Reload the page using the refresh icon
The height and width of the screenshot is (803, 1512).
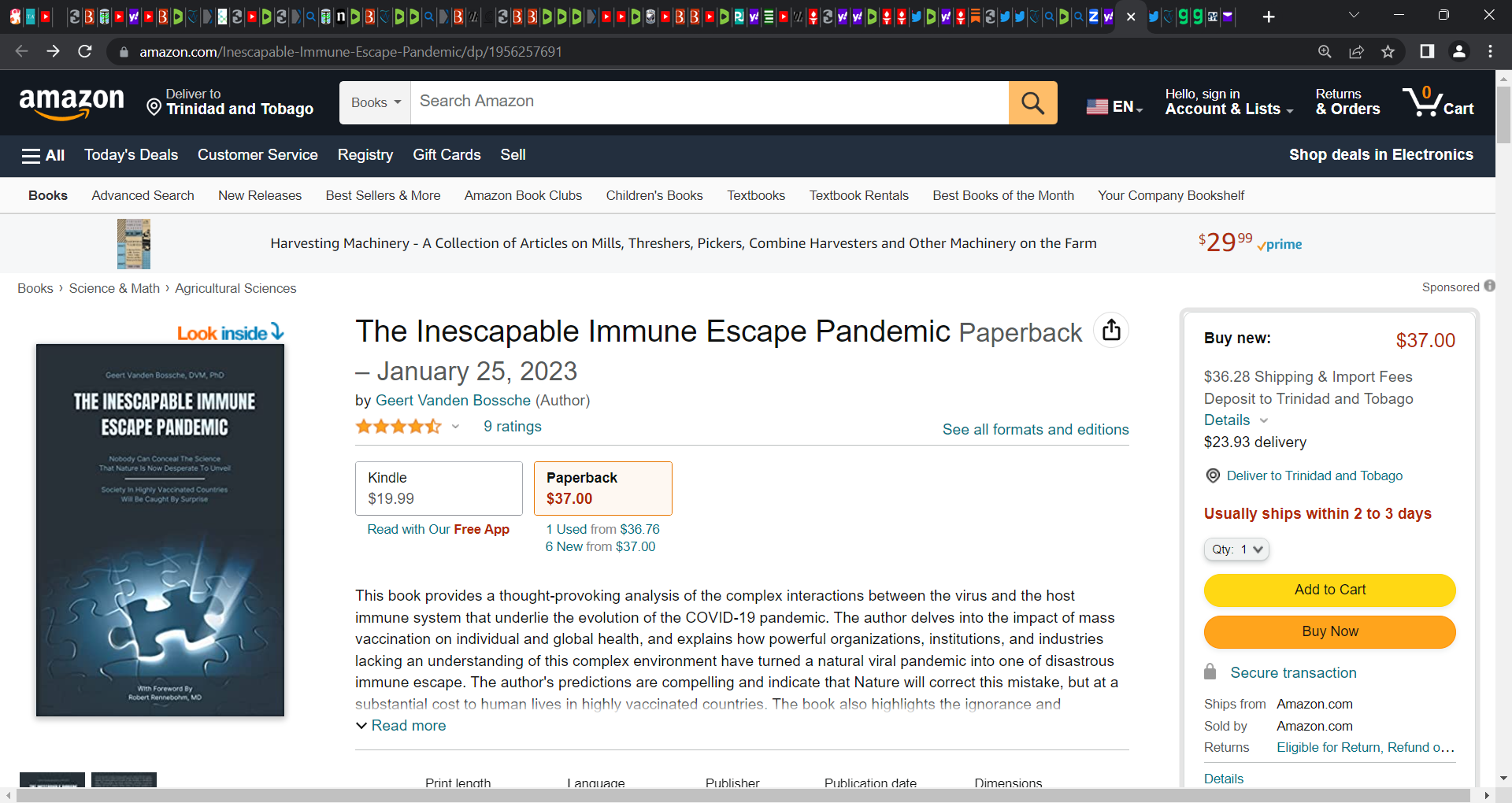[x=85, y=52]
